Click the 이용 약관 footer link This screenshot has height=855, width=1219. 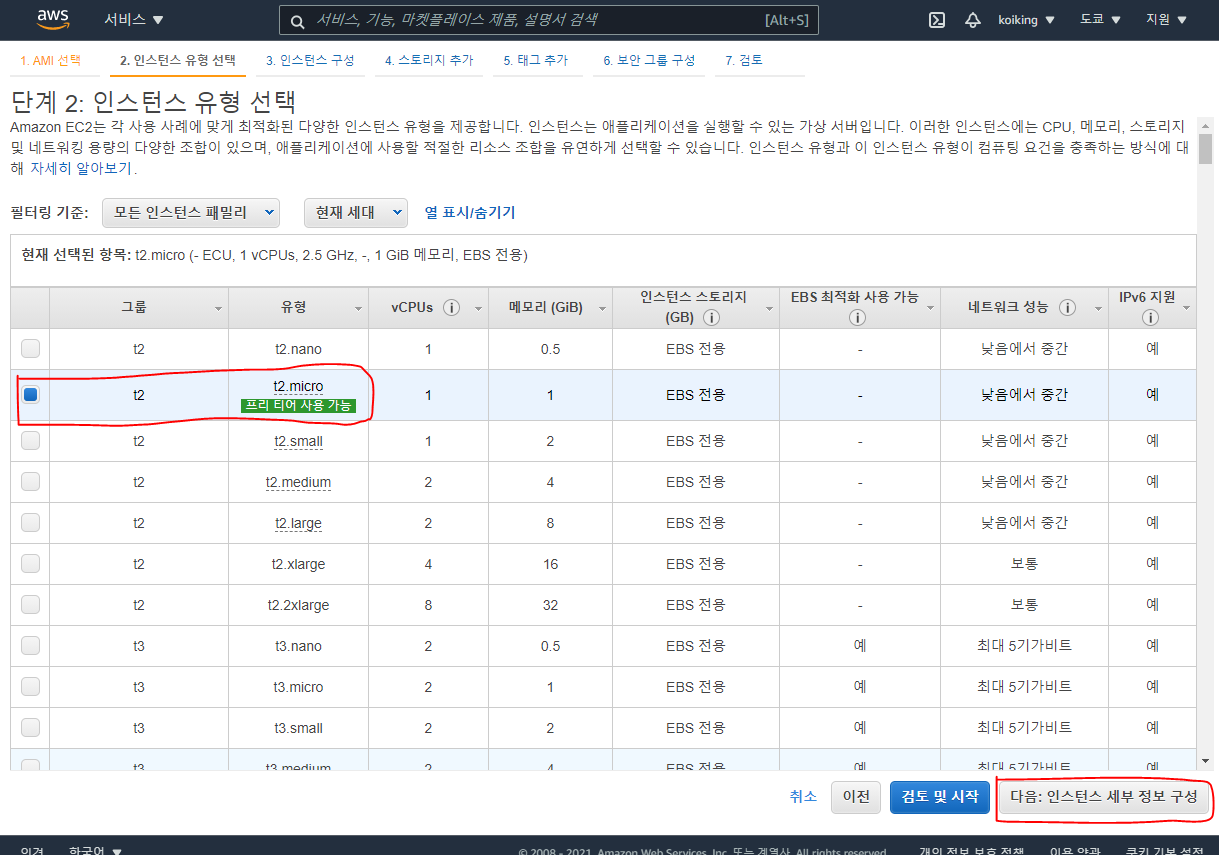pyautogui.click(x=1075, y=851)
